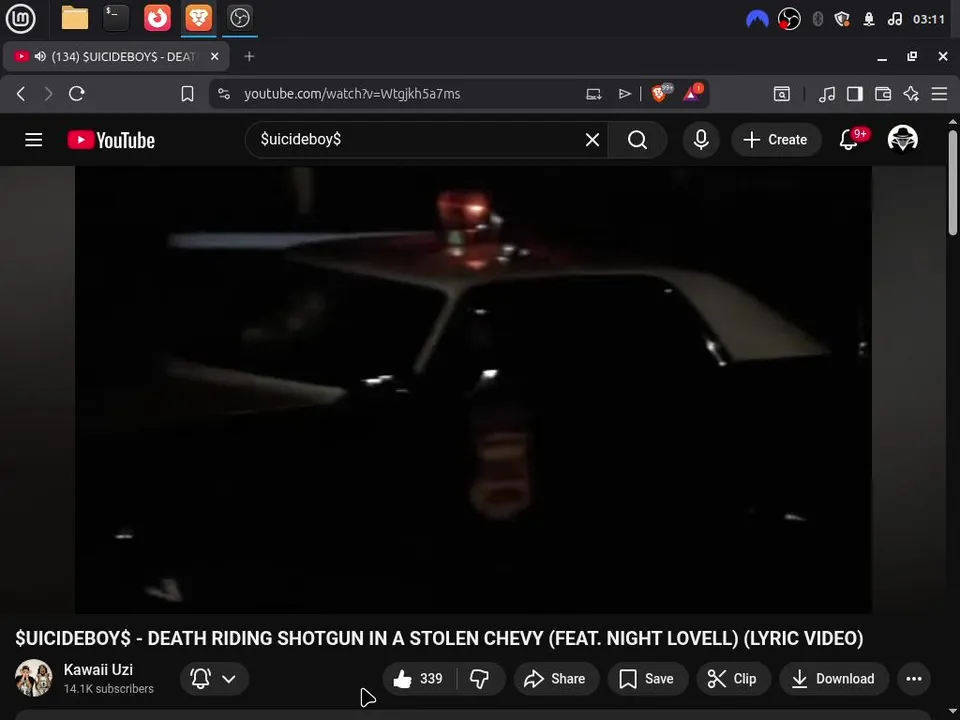This screenshot has width=960, height=720.
Task: Click the page search toolbar icon
Action: coord(782,94)
